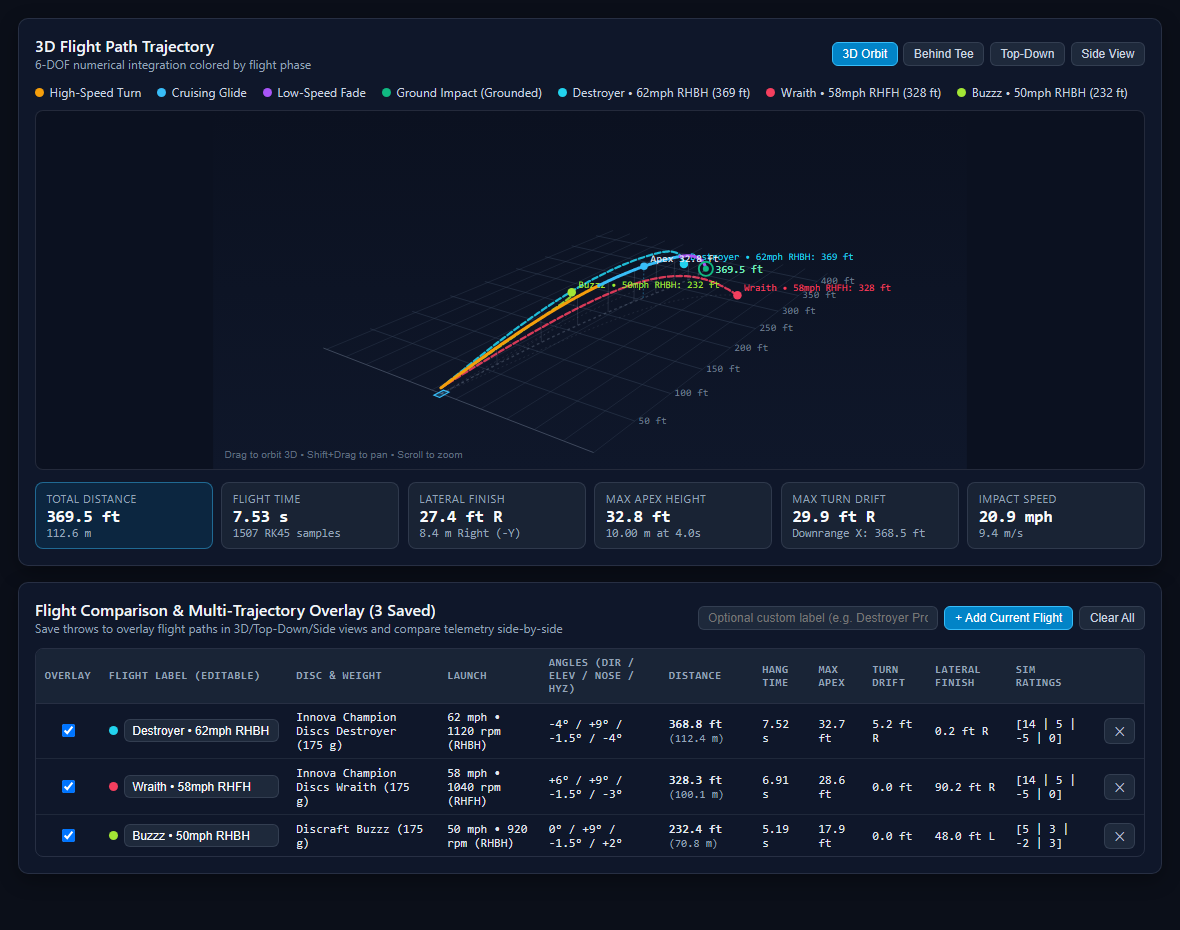Select the Total Distance stat card

coord(123,515)
